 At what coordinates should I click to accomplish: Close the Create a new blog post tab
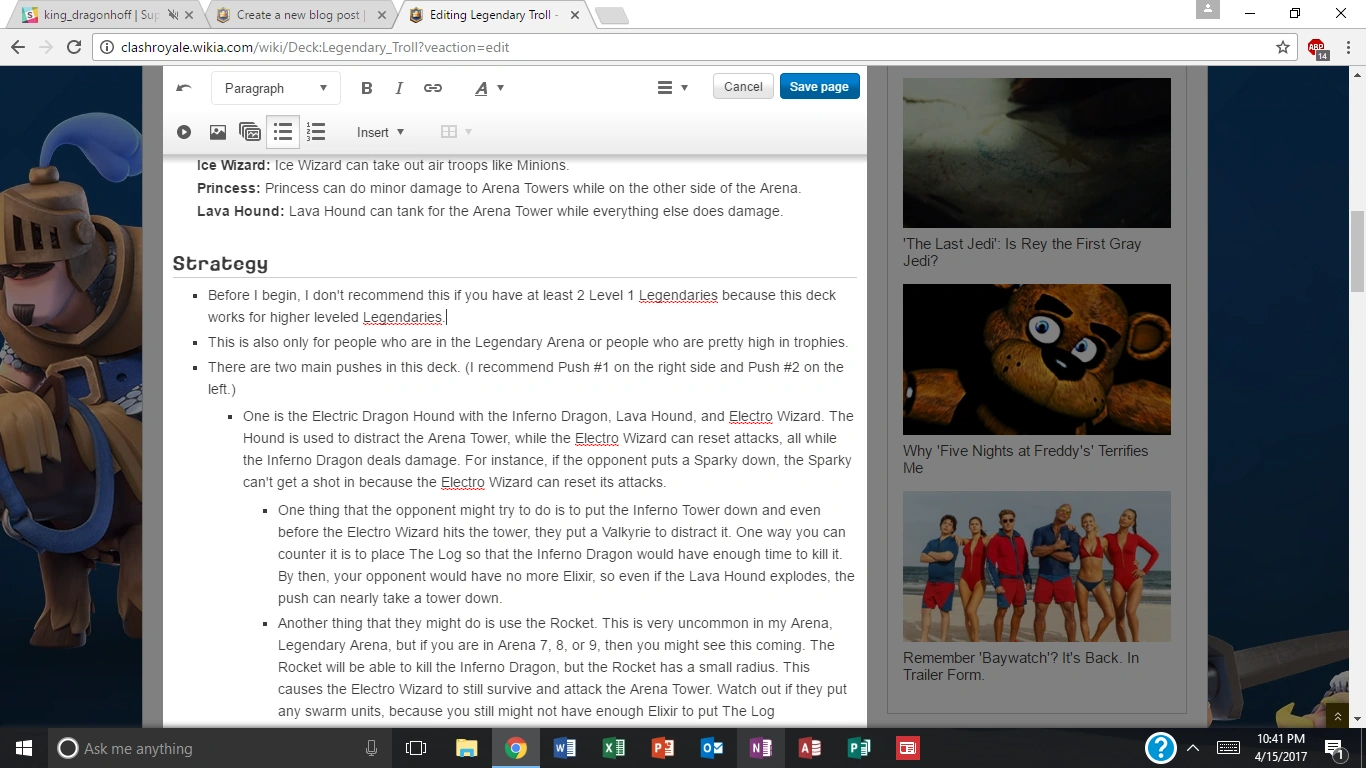click(x=383, y=15)
